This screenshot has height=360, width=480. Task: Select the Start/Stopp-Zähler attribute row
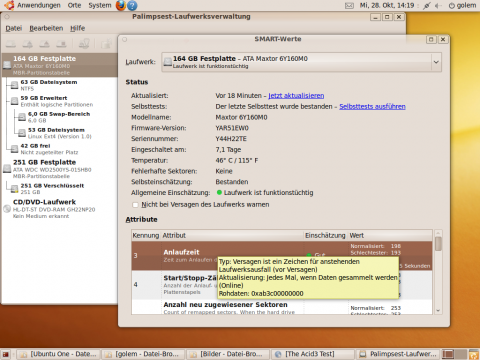[x=282, y=285]
